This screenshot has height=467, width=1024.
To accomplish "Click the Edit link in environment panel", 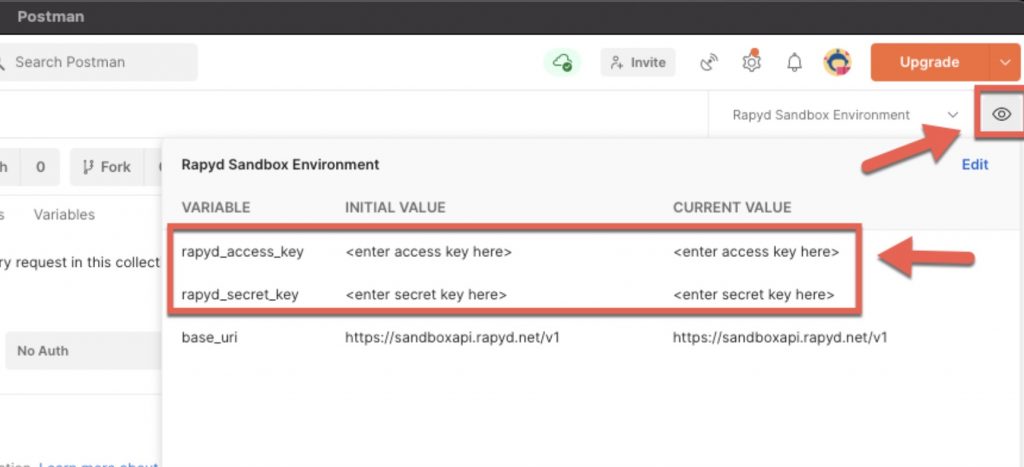I will [974, 165].
